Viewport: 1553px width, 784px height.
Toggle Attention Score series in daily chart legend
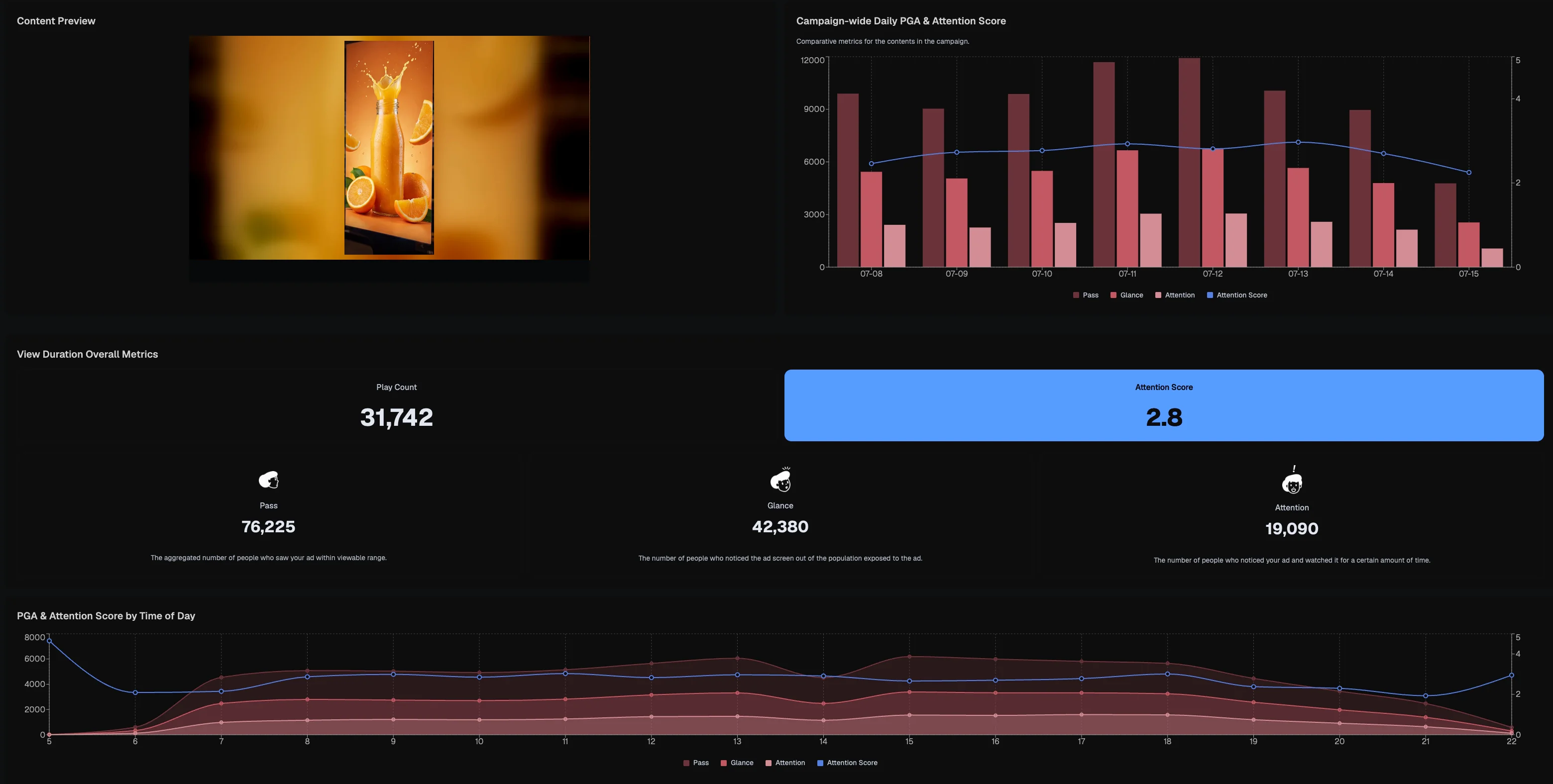pos(1237,295)
